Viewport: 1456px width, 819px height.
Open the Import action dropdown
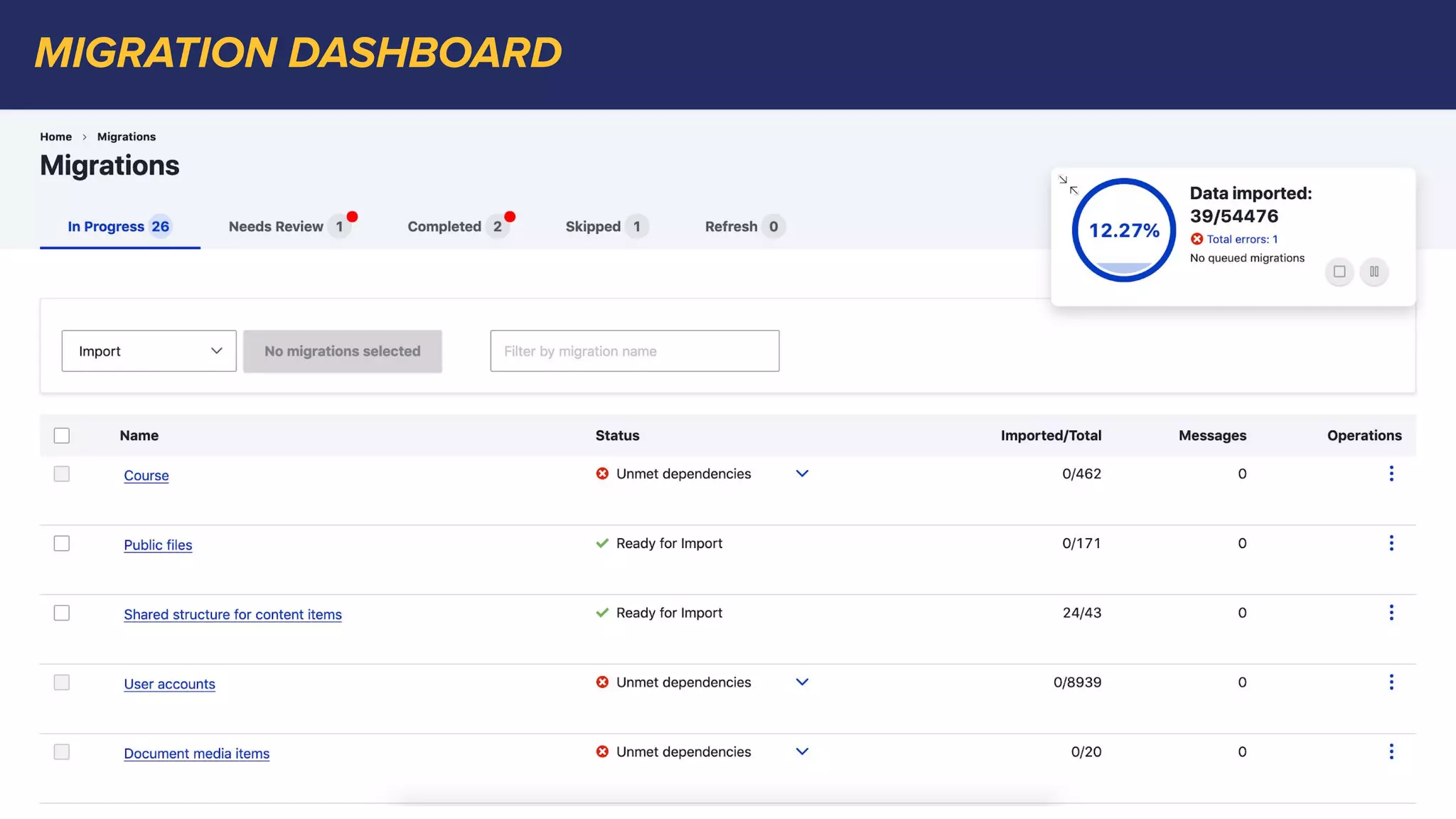coord(149,350)
